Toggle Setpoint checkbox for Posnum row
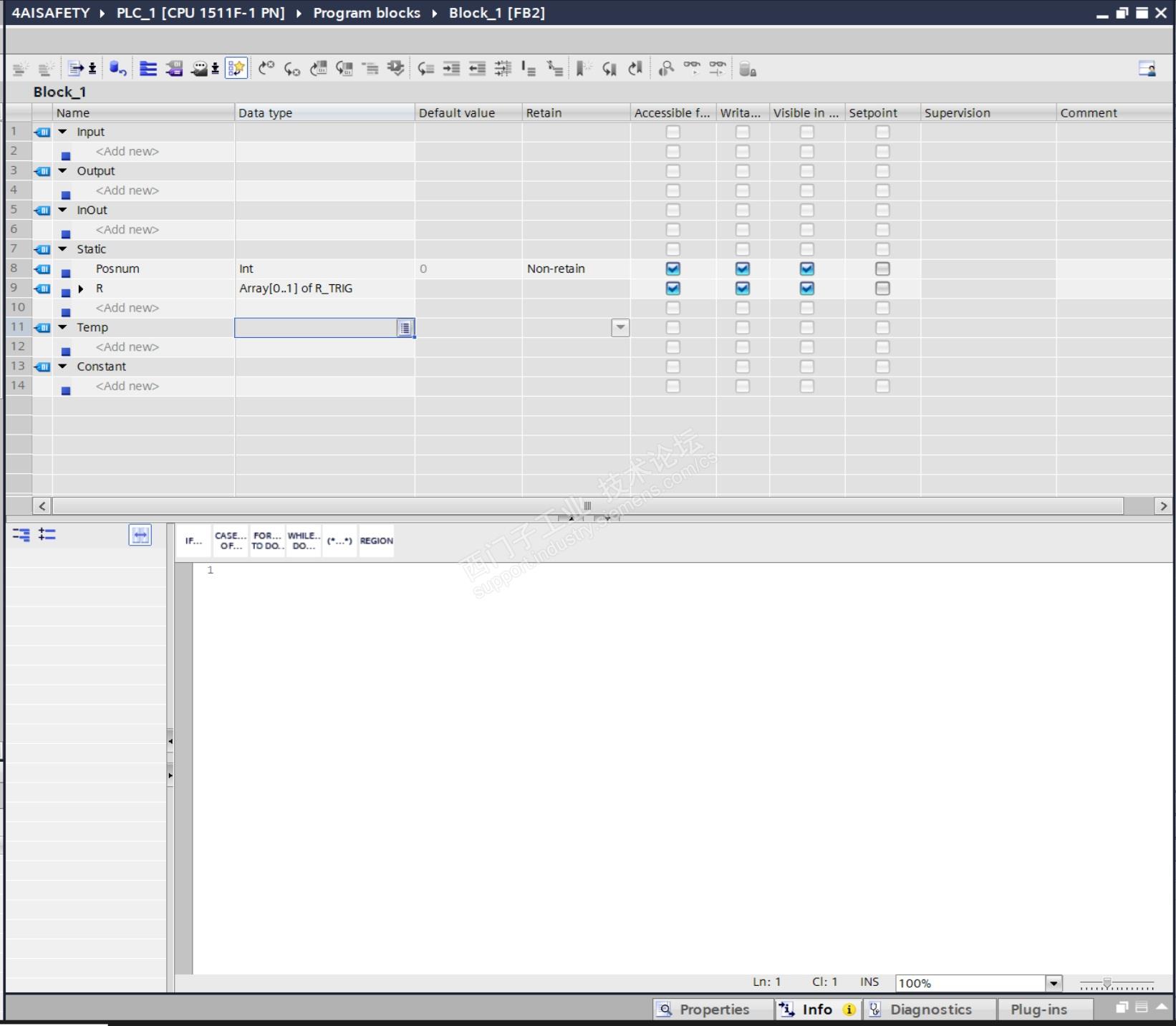Image resolution: width=1176 pixels, height=1026 pixels. tap(882, 269)
